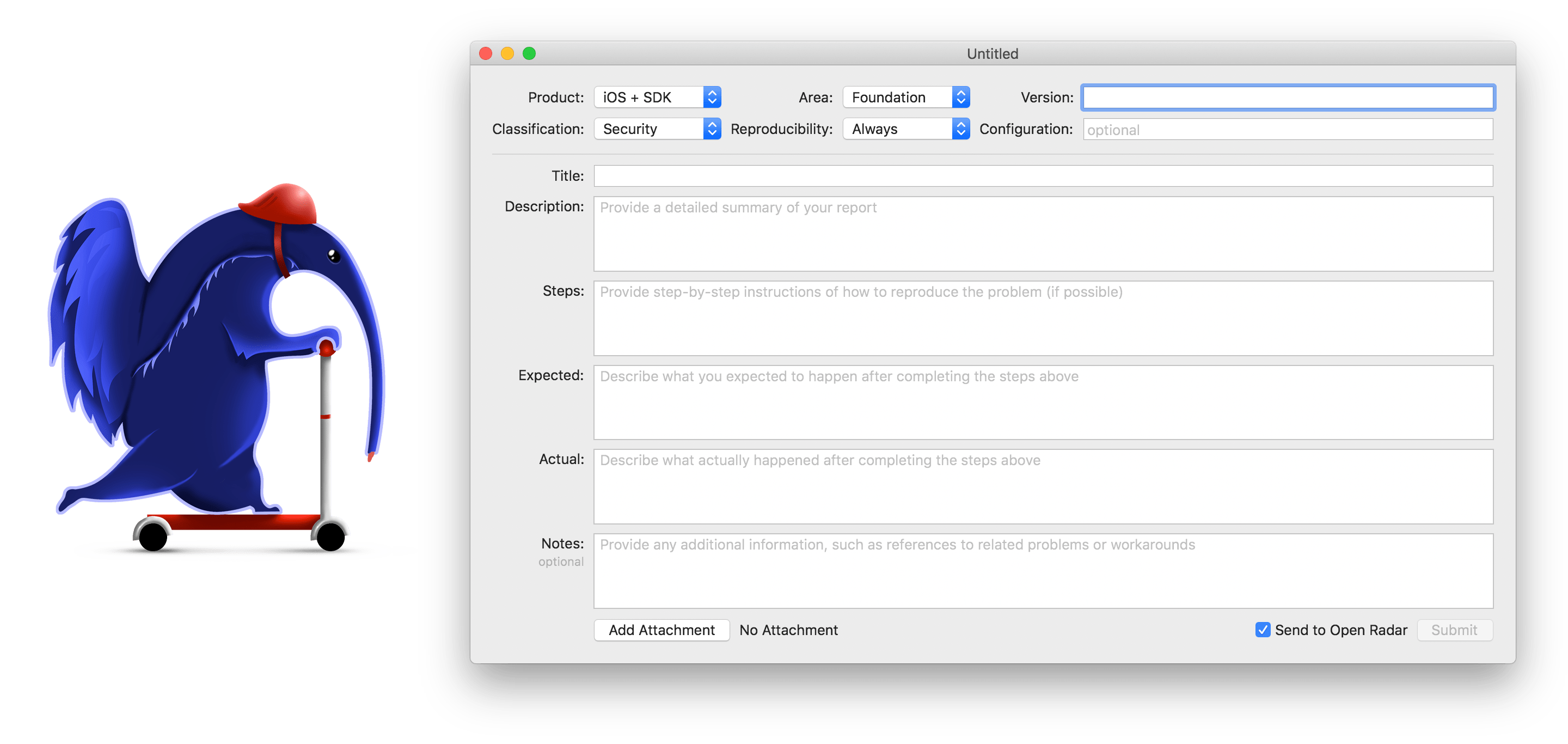Image resolution: width=1568 pixels, height=744 pixels.
Task: Toggle the Send to Open Radar checkbox
Action: (1263, 630)
